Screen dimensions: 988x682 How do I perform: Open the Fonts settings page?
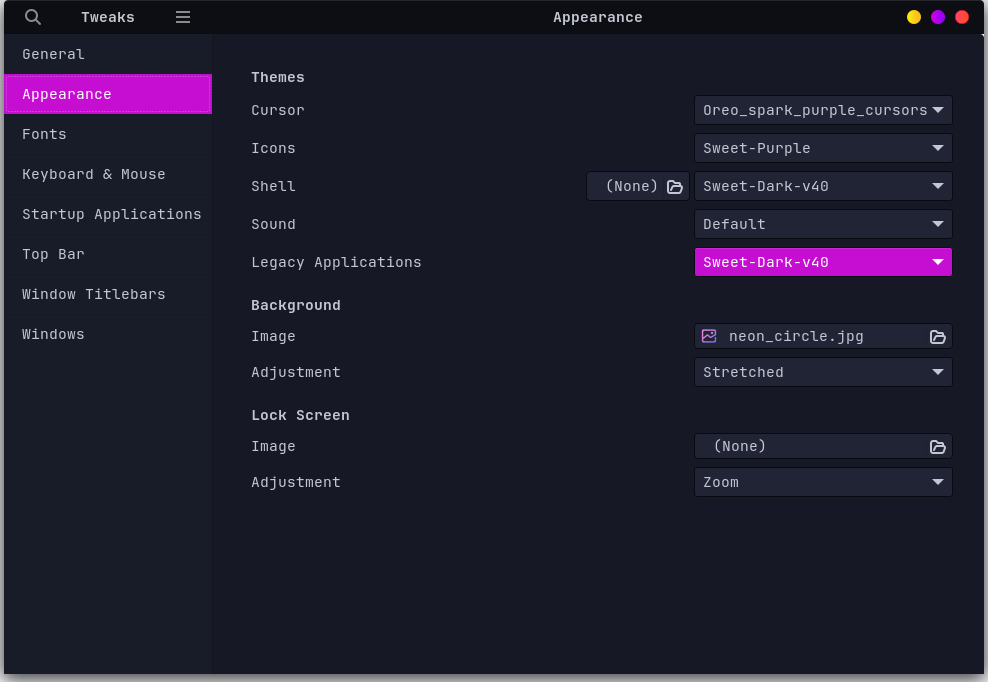pos(44,134)
